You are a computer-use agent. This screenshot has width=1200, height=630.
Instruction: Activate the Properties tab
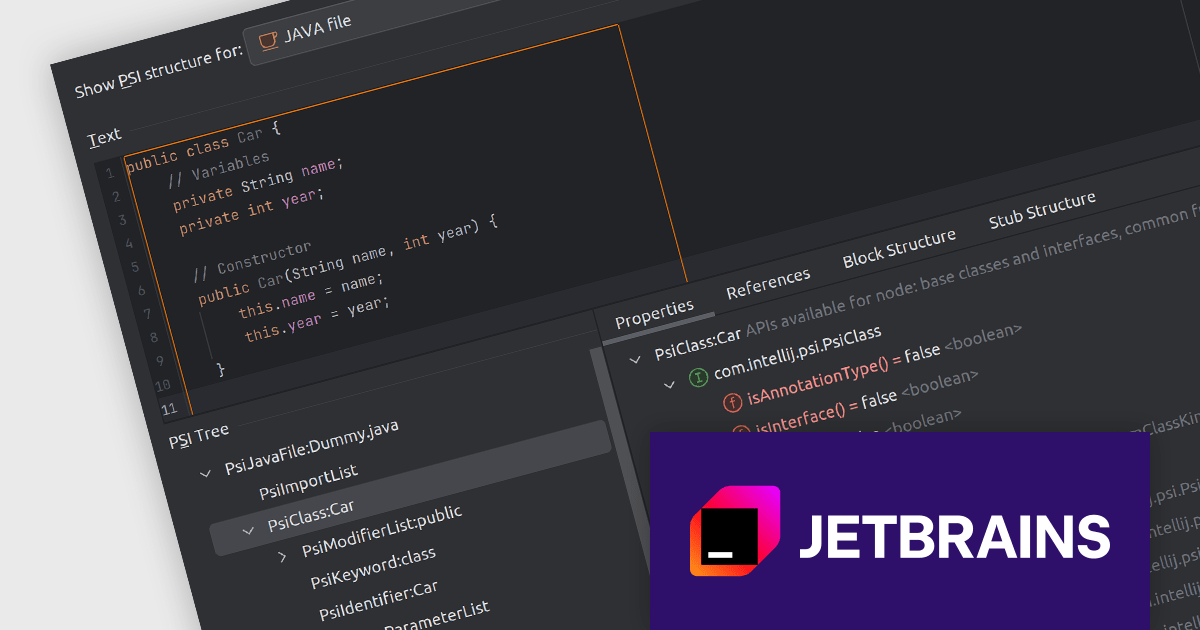(654, 312)
